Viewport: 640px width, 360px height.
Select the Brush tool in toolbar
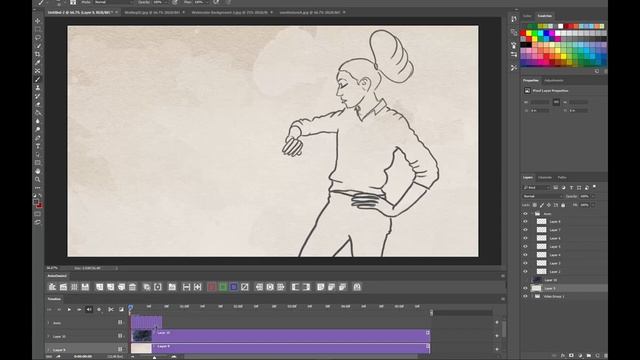tap(38, 79)
